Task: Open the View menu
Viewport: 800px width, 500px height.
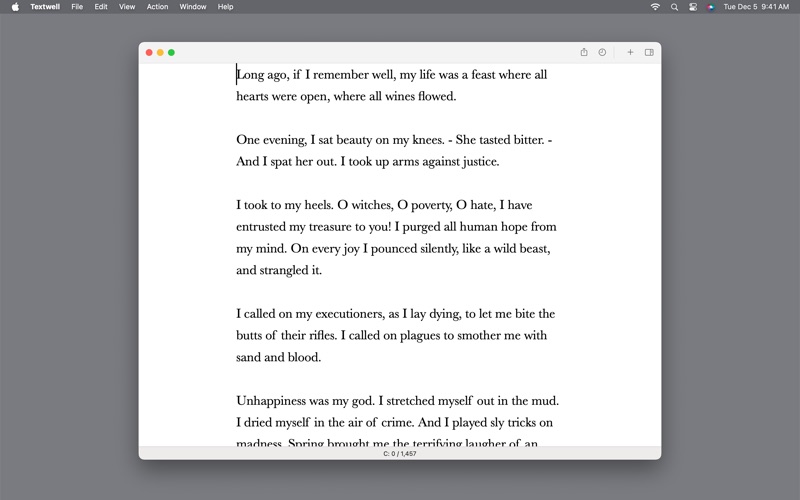Action: (x=127, y=7)
